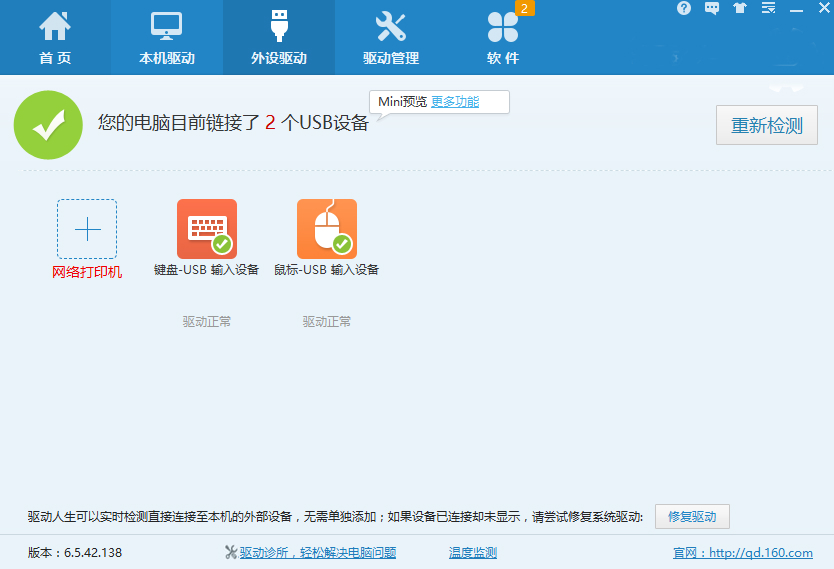The width and height of the screenshot is (834, 569).
Task: Select the keyboard USB device icon
Action: pyautogui.click(x=207, y=229)
